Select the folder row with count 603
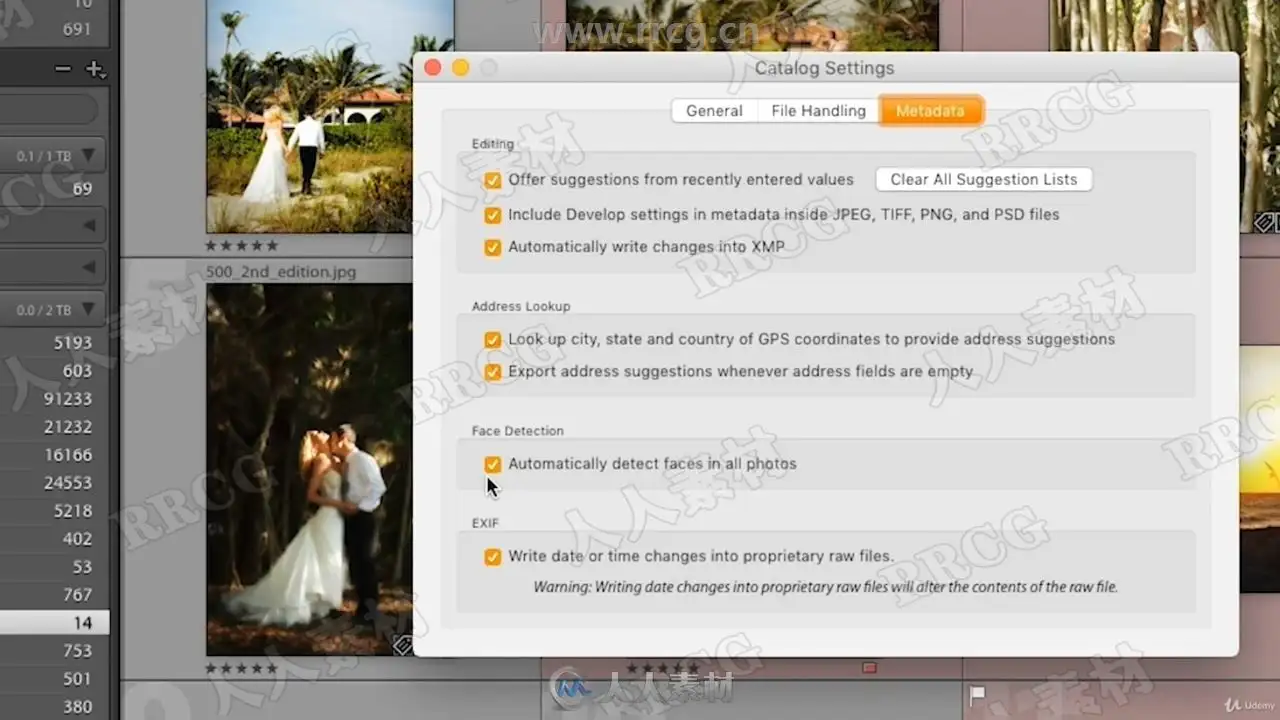Image resolution: width=1280 pixels, height=720 pixels. point(54,371)
